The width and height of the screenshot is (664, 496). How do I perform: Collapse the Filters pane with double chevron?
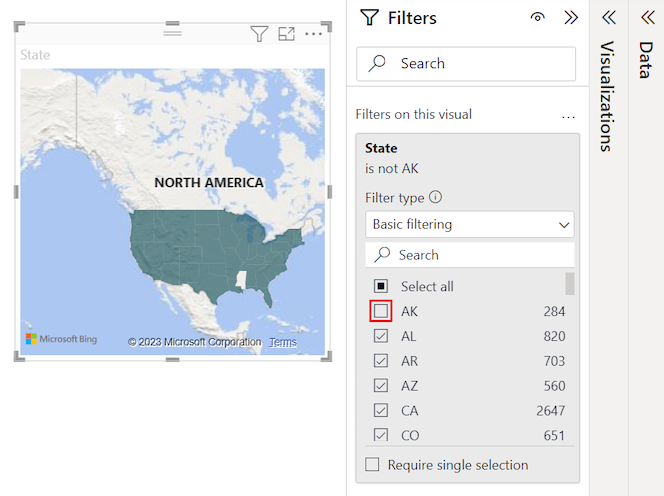coord(571,17)
